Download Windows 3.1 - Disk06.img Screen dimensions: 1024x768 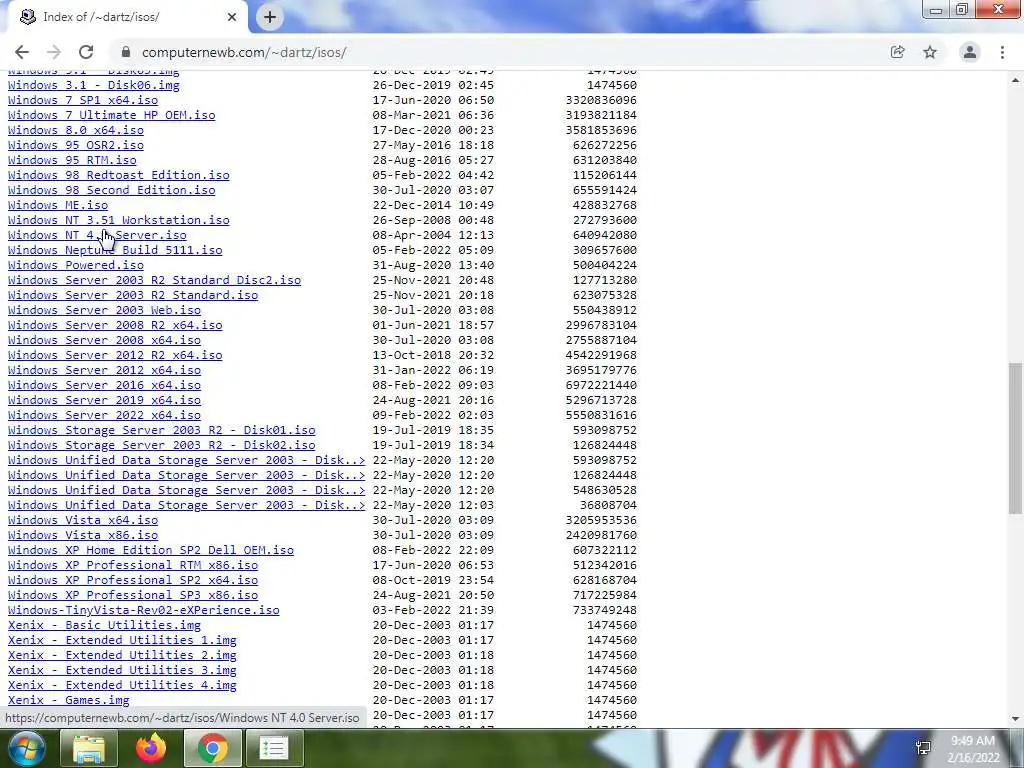[93, 85]
